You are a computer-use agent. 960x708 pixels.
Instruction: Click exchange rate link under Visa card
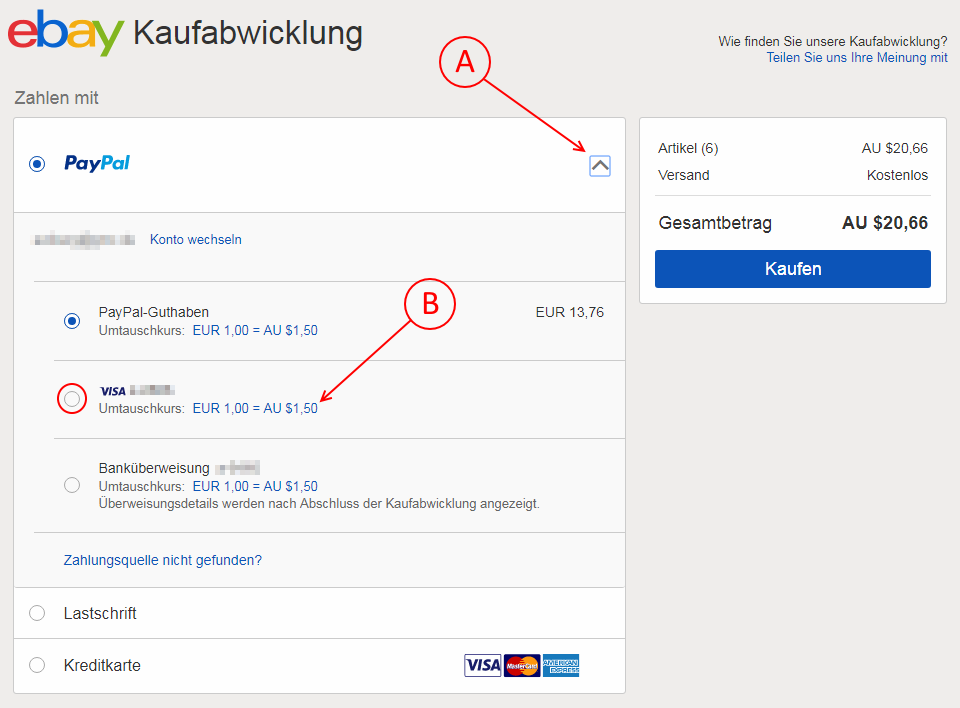pyautogui.click(x=255, y=408)
